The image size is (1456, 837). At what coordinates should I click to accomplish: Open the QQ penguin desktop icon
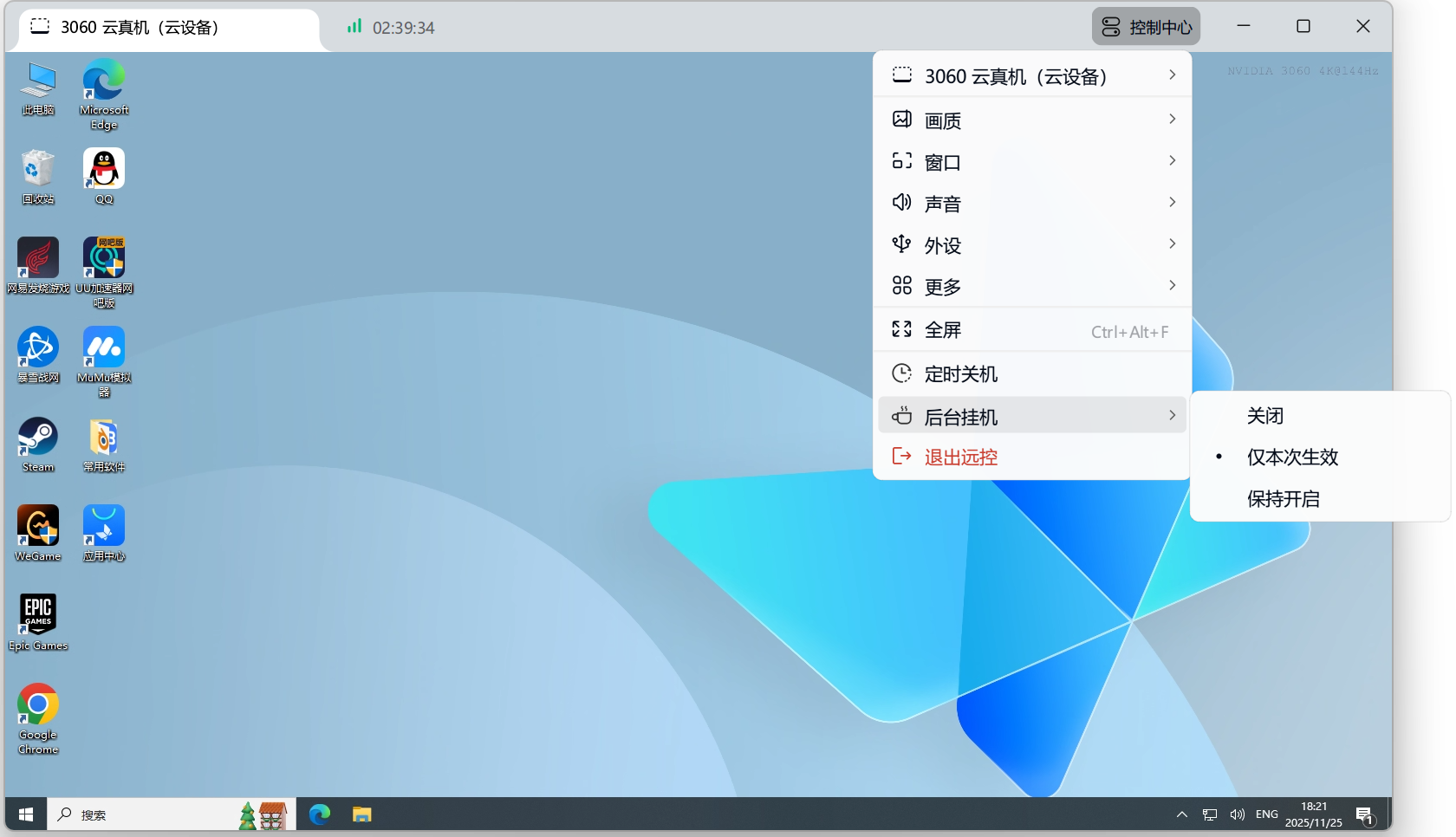tap(104, 170)
